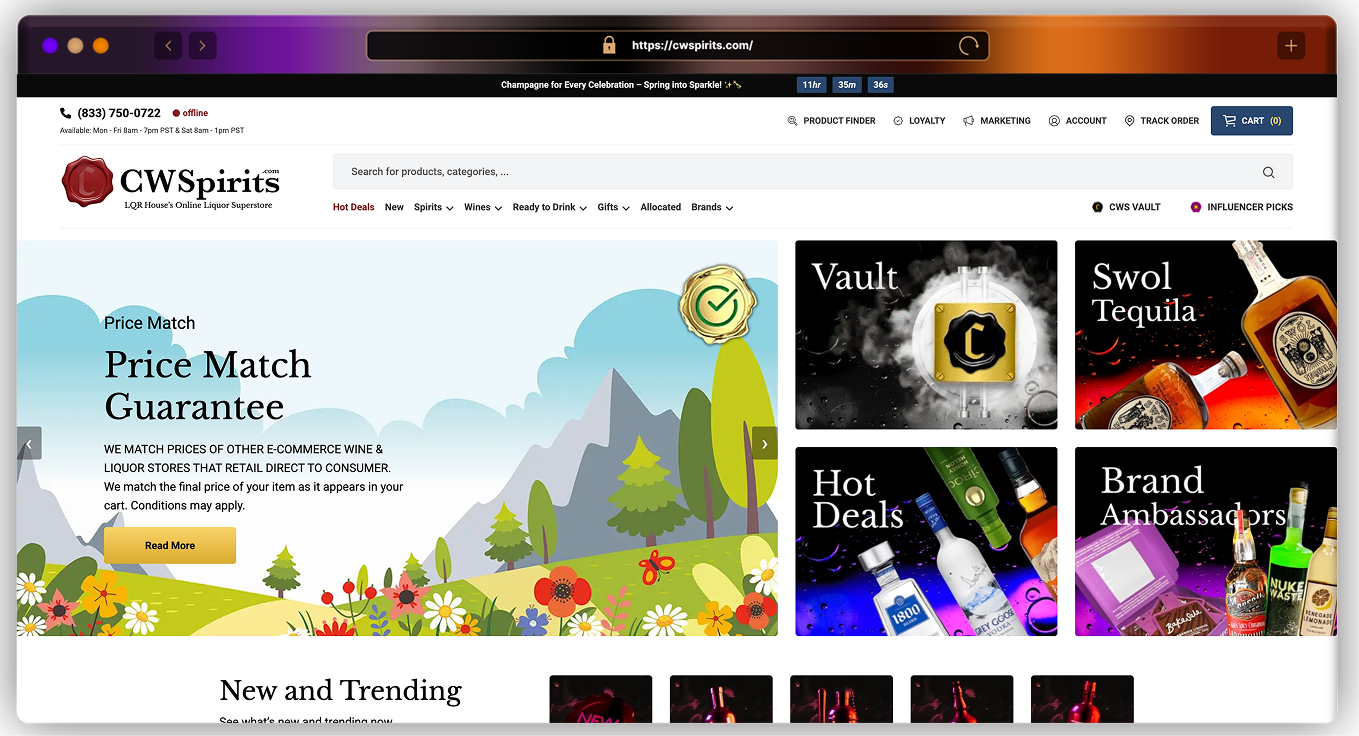Click the Track Order location pin icon
Viewport: 1359px width, 736px height.
tap(1129, 121)
